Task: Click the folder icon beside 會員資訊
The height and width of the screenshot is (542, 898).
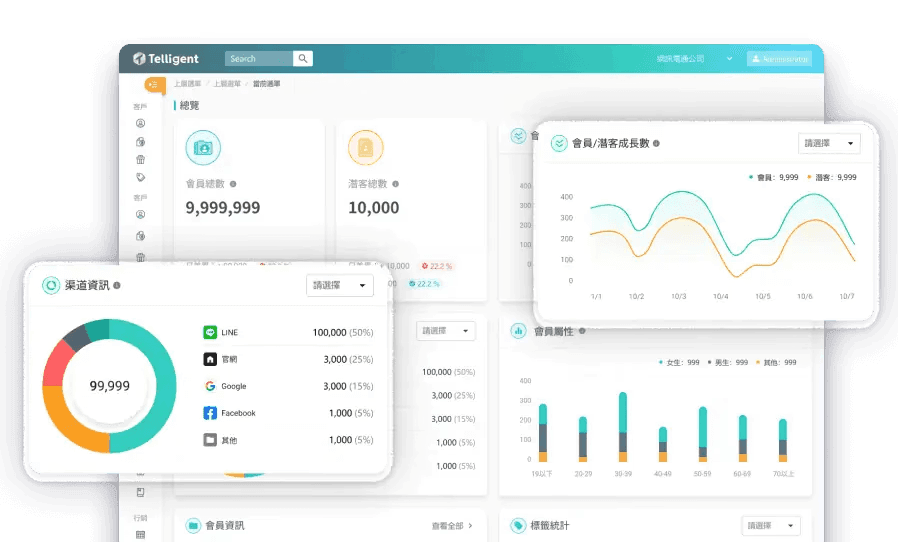Action: tap(193, 525)
